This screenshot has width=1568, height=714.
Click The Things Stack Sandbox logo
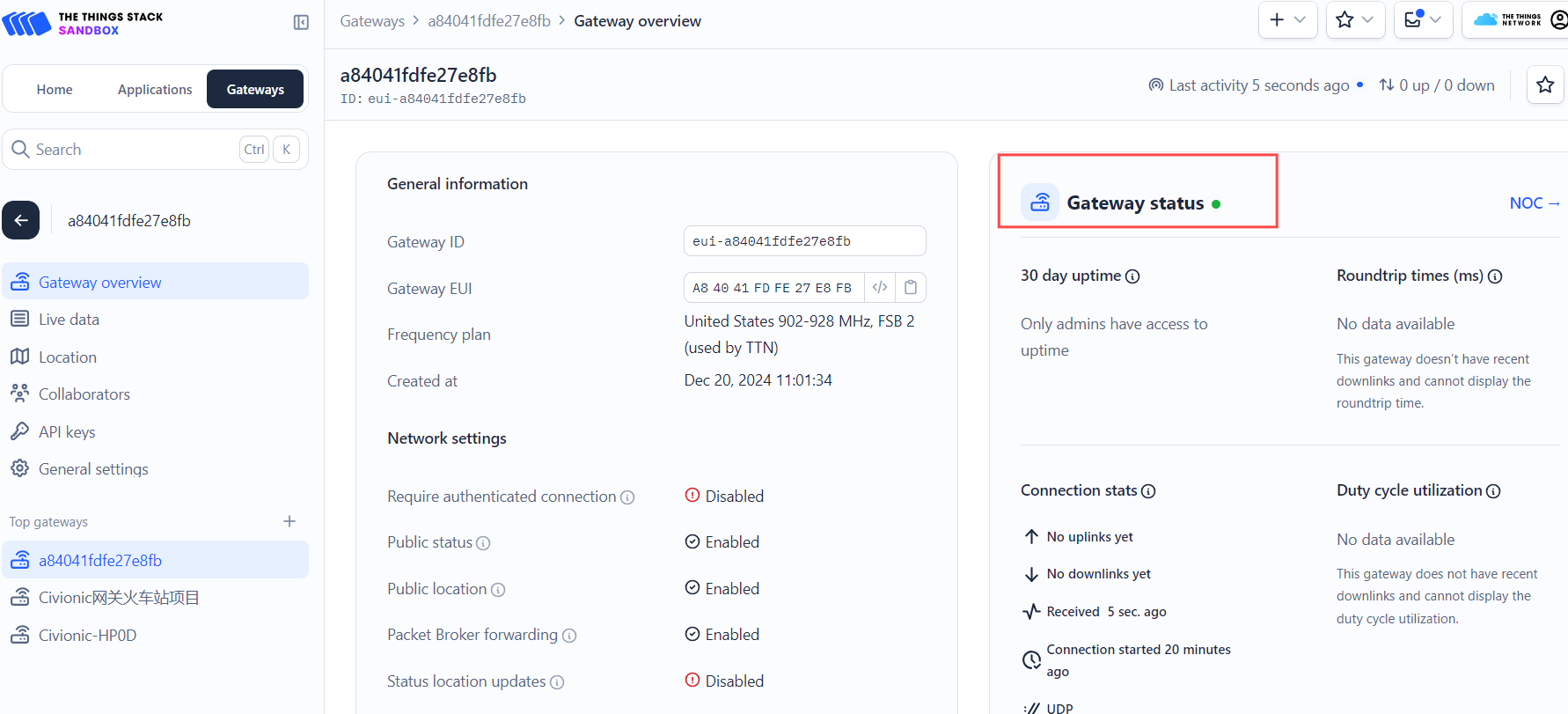click(x=83, y=24)
